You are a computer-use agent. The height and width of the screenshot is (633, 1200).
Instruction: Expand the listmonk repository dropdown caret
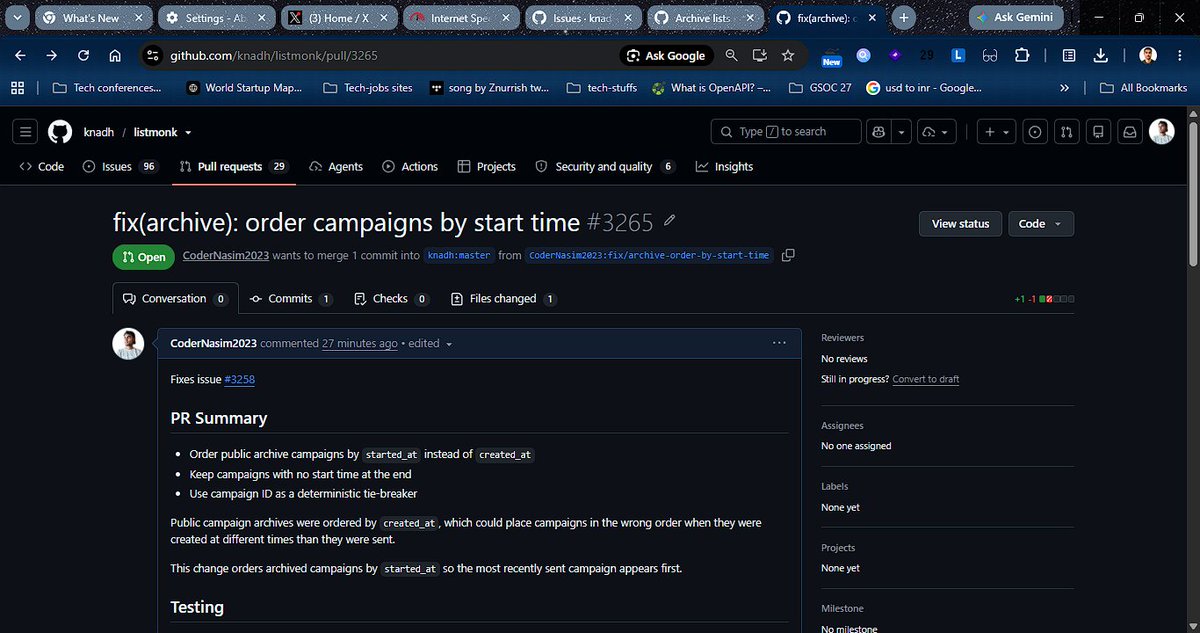(x=188, y=133)
